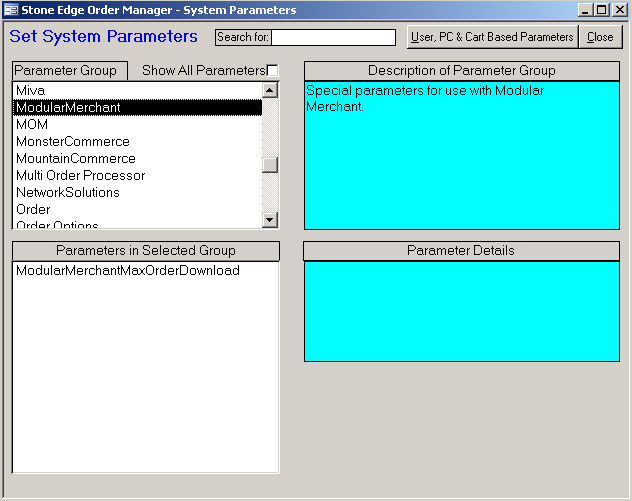This screenshot has width=632, height=501.
Task: Choose MOM from the group list
Action: point(137,124)
